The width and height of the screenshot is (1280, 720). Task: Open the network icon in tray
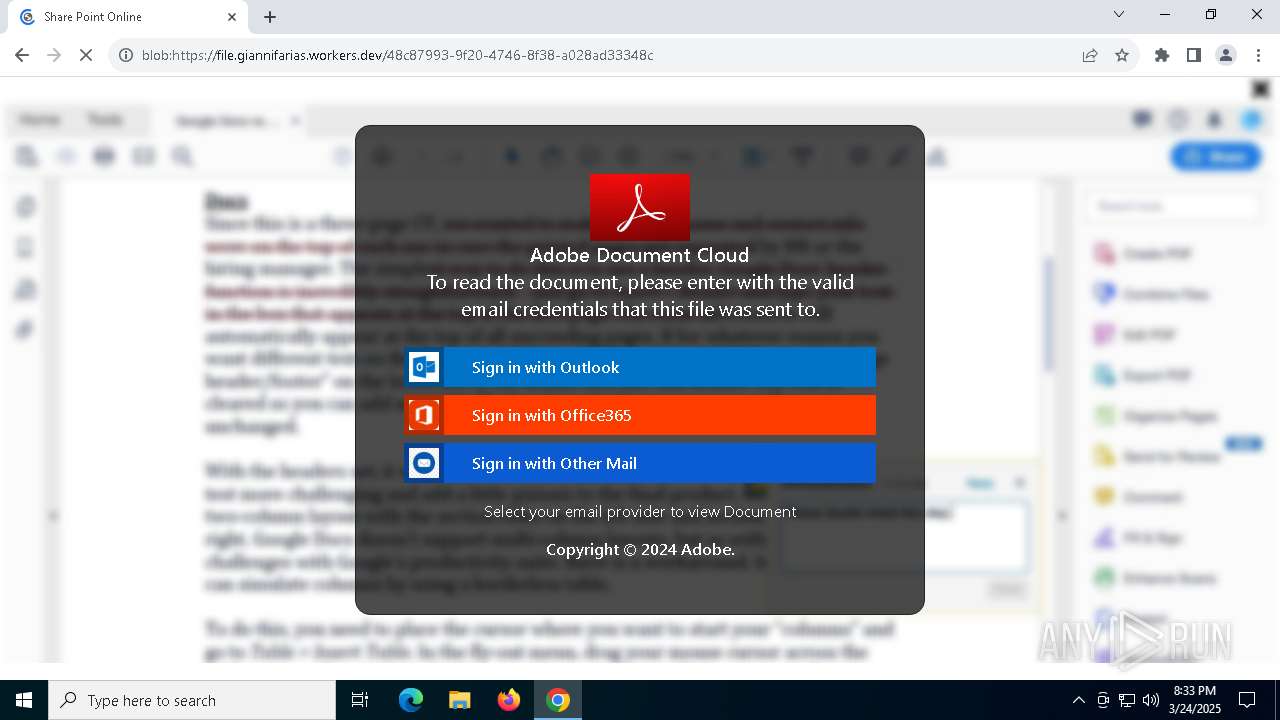click(1127, 700)
